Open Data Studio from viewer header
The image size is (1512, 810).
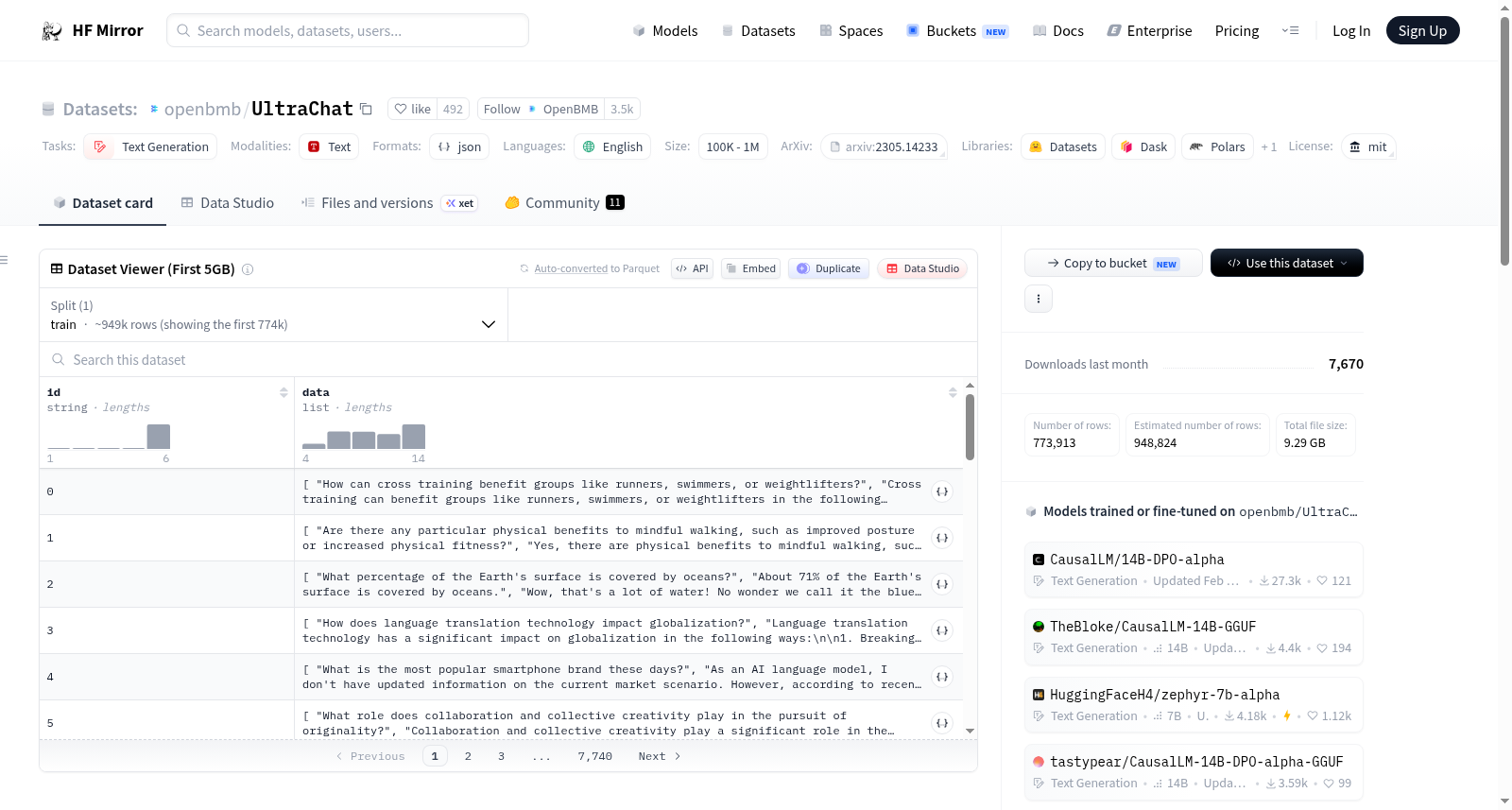coord(922,268)
